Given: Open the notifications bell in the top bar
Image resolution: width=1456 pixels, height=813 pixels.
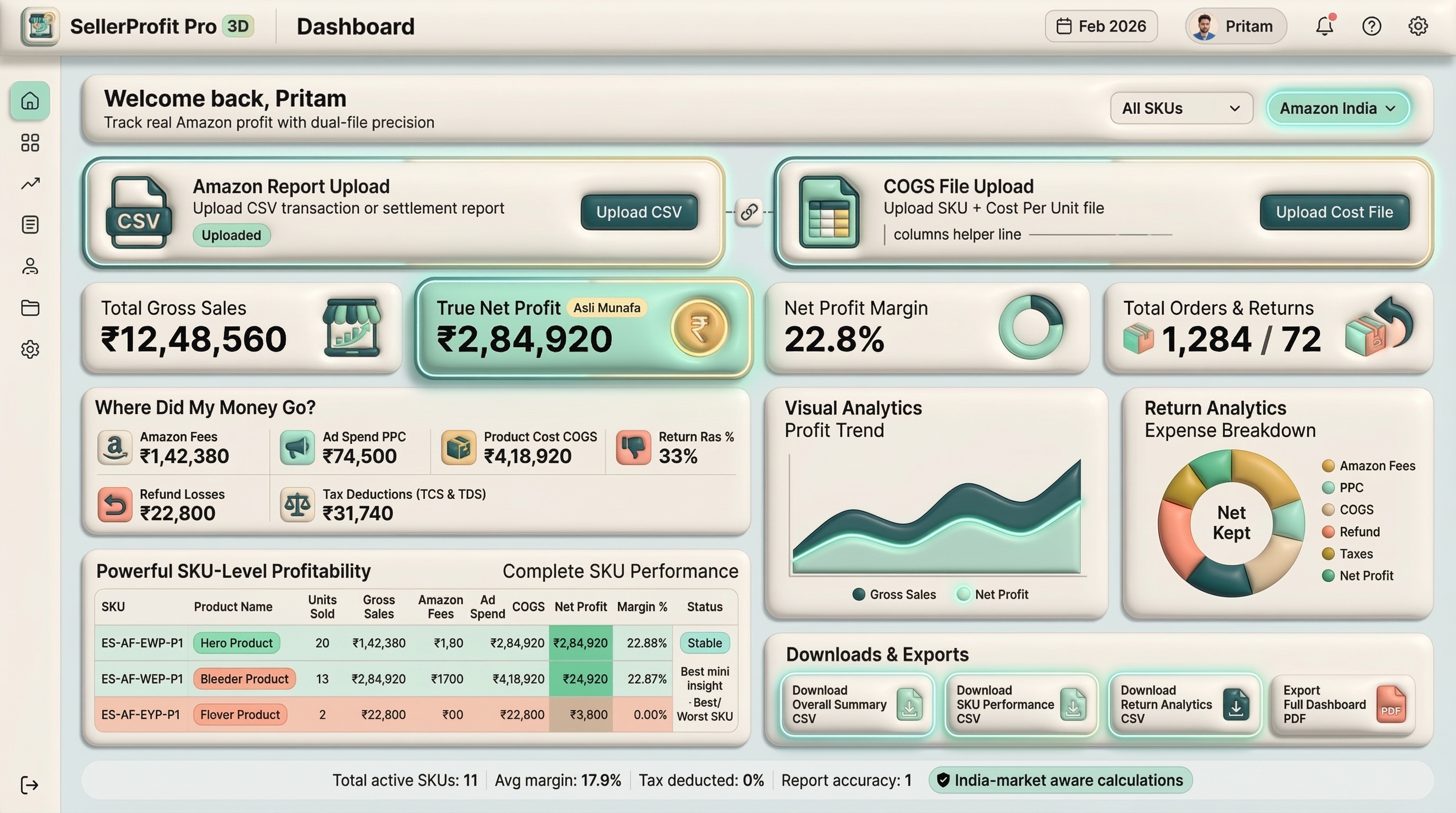Looking at the screenshot, I should [1325, 26].
